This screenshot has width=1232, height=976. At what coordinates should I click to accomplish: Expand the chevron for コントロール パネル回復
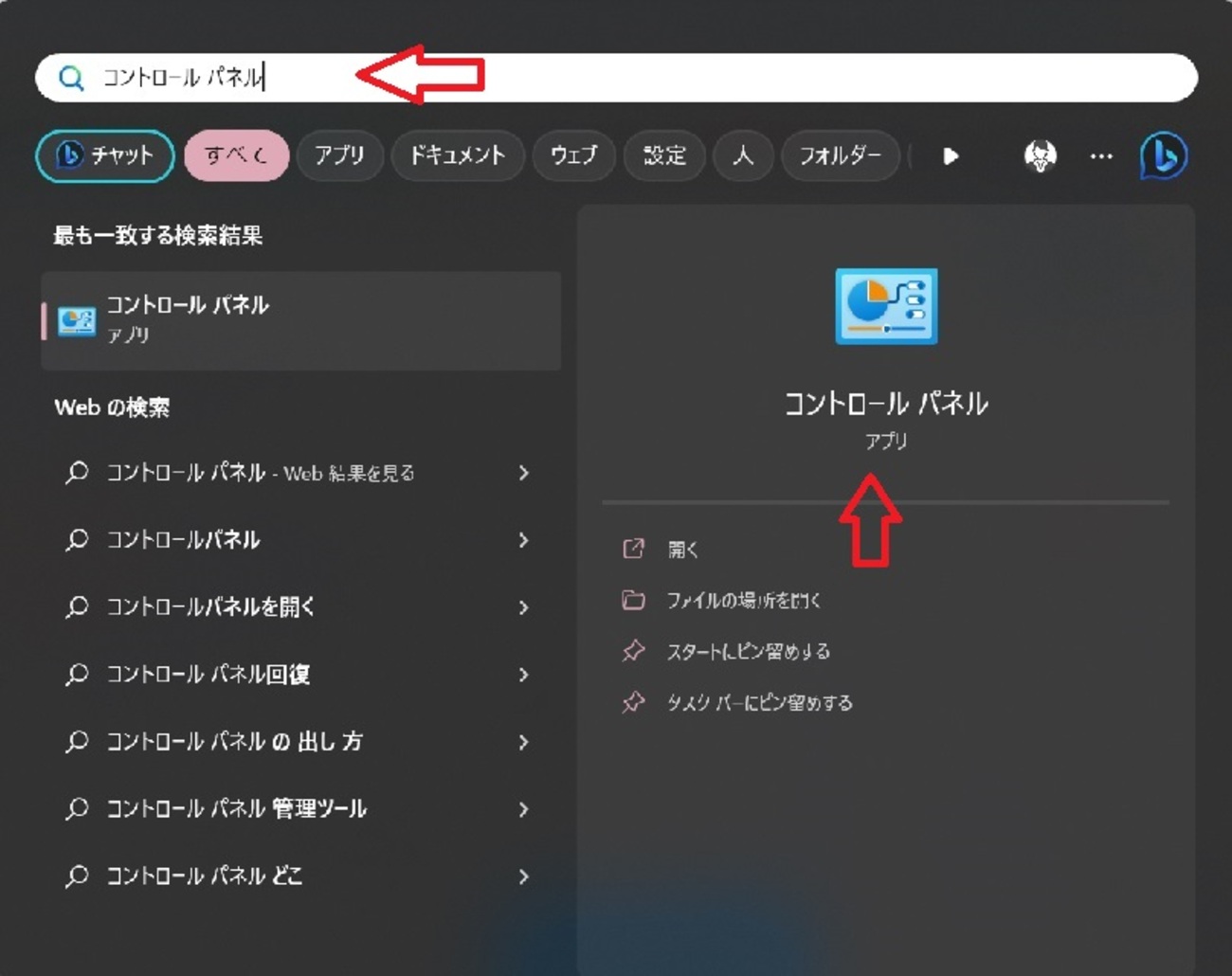[523, 675]
